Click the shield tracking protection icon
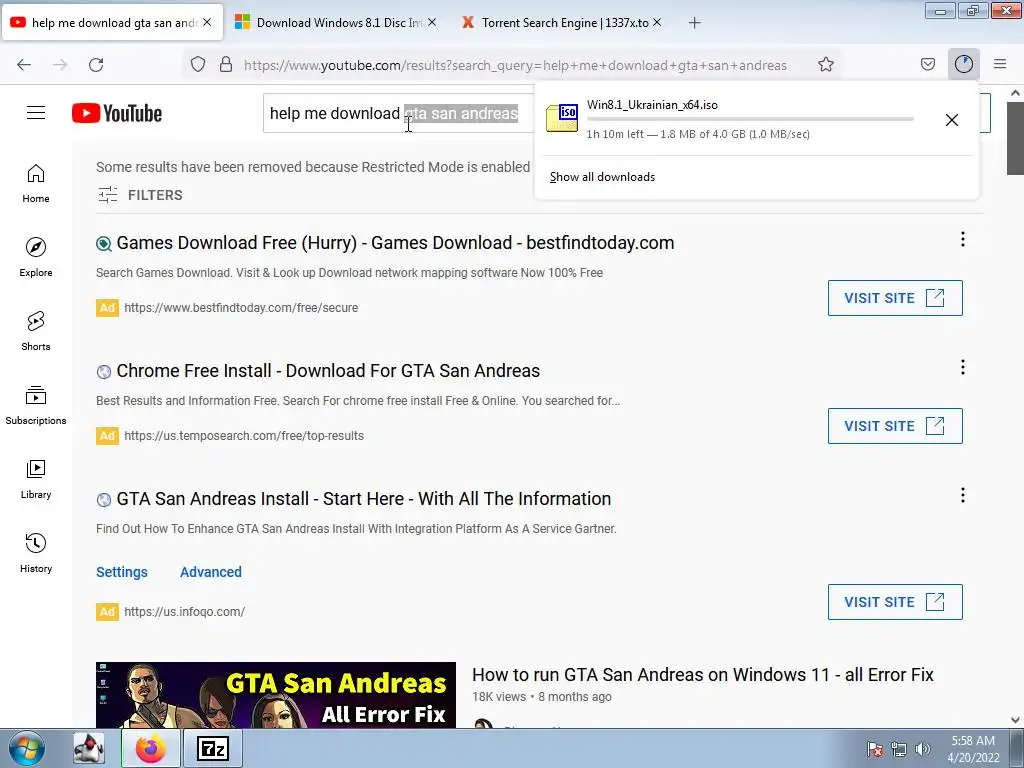Image resolution: width=1024 pixels, height=768 pixels. click(198, 64)
